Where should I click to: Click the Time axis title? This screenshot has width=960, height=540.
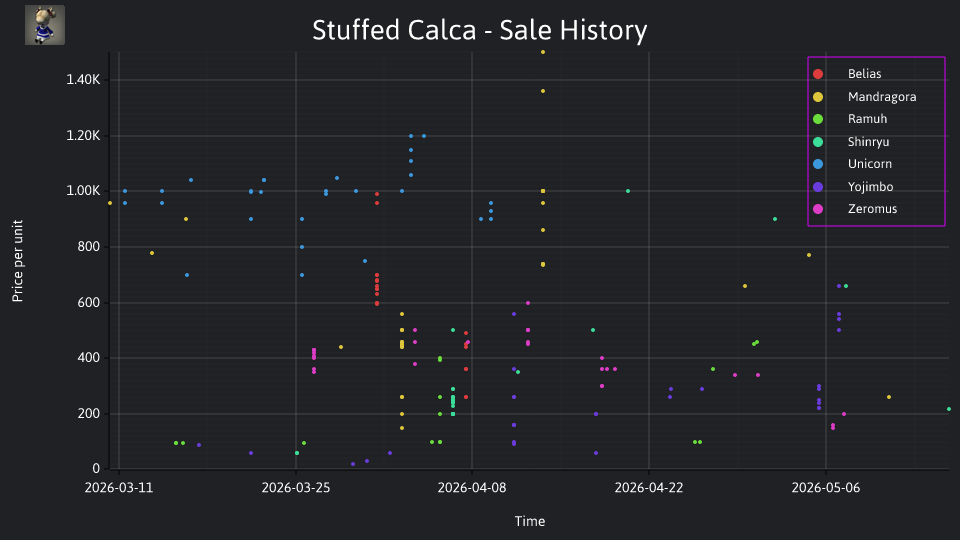click(530, 521)
